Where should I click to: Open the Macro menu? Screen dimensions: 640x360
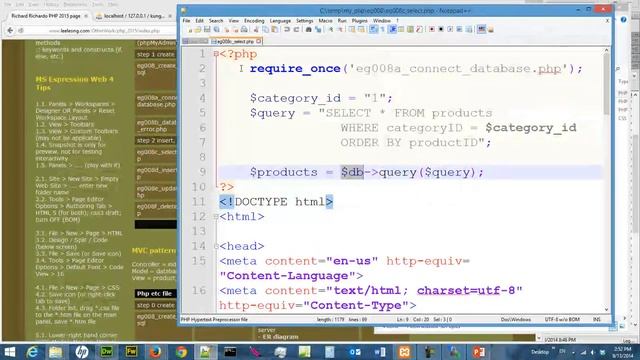325,21
